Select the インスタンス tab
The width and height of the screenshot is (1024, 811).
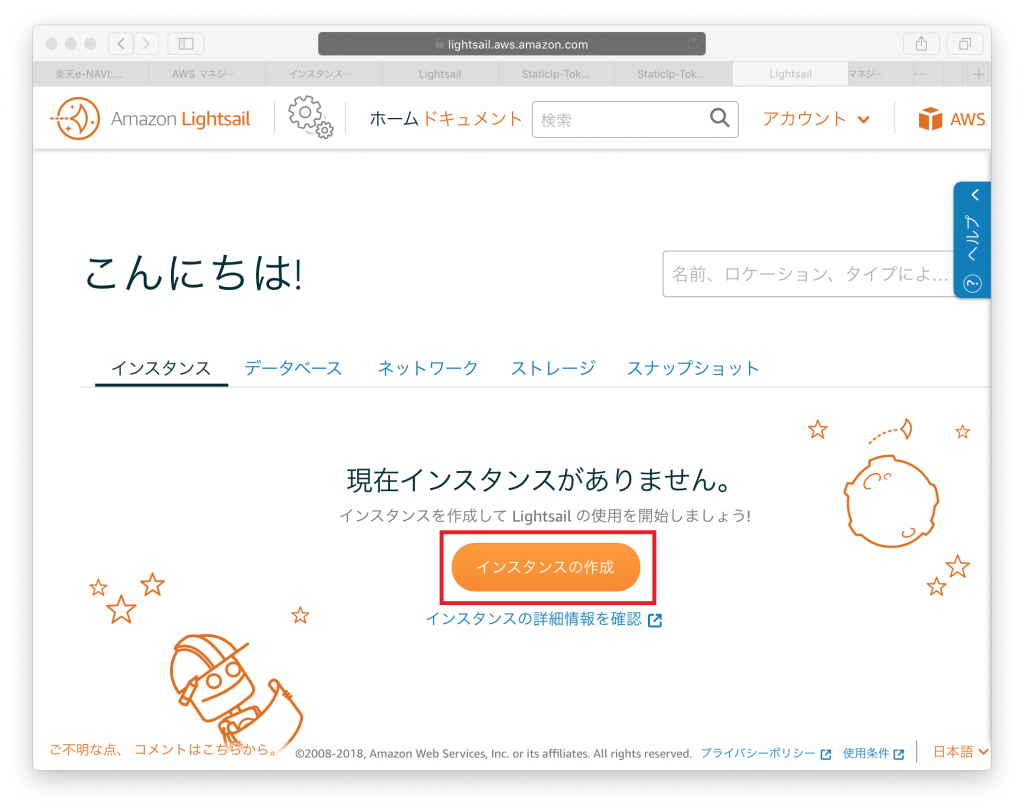[161, 368]
